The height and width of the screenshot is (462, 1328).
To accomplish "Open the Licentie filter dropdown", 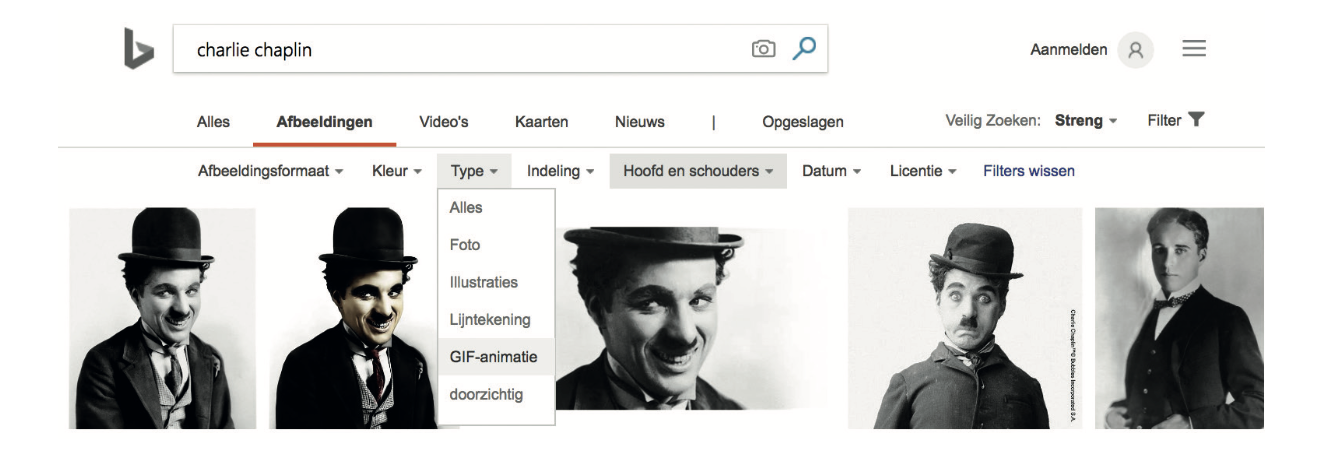I will 923,171.
